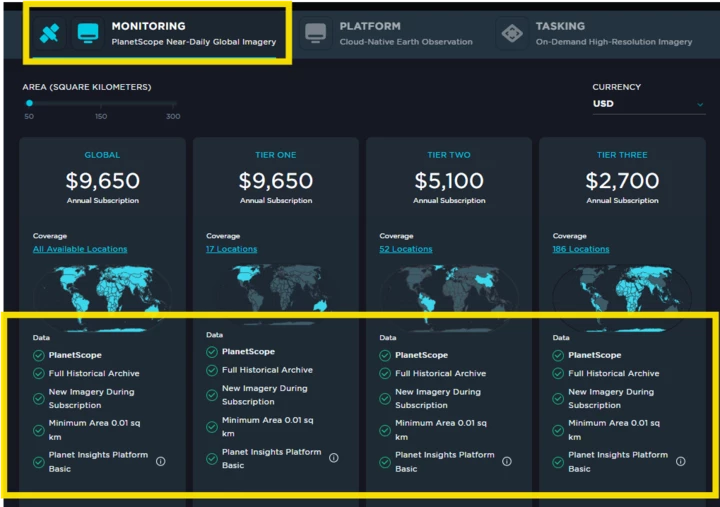Click Tier Two Planet Insights Platform check icon

[x=385, y=462]
